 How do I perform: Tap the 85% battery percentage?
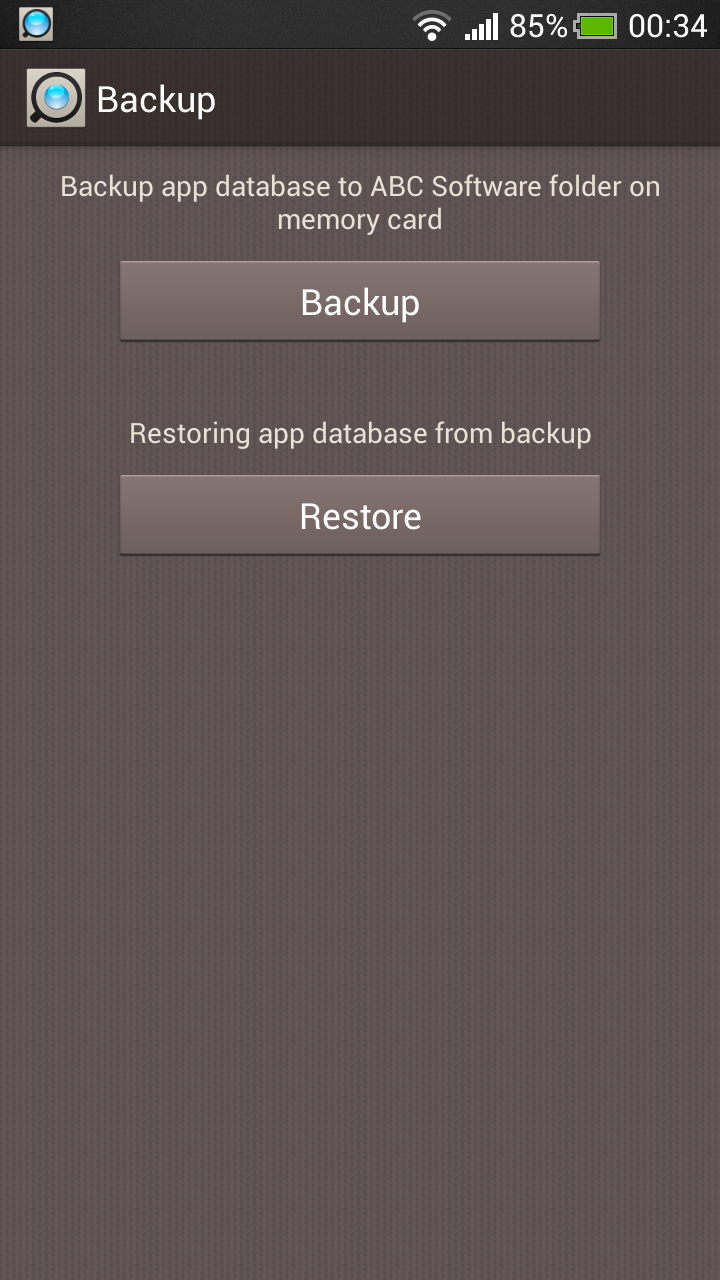pos(538,26)
